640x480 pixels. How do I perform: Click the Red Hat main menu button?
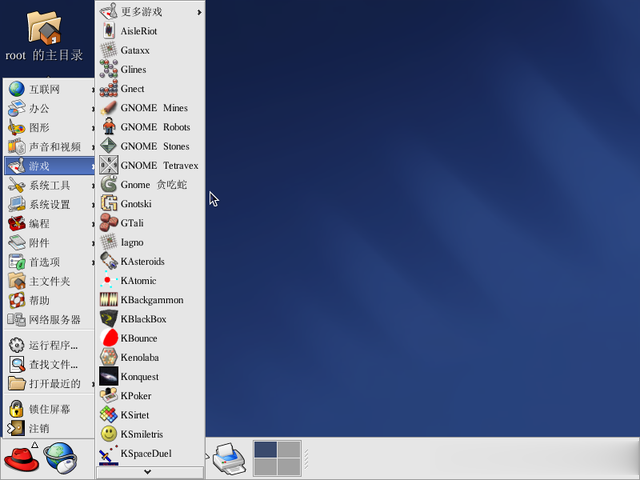[x=21, y=459]
